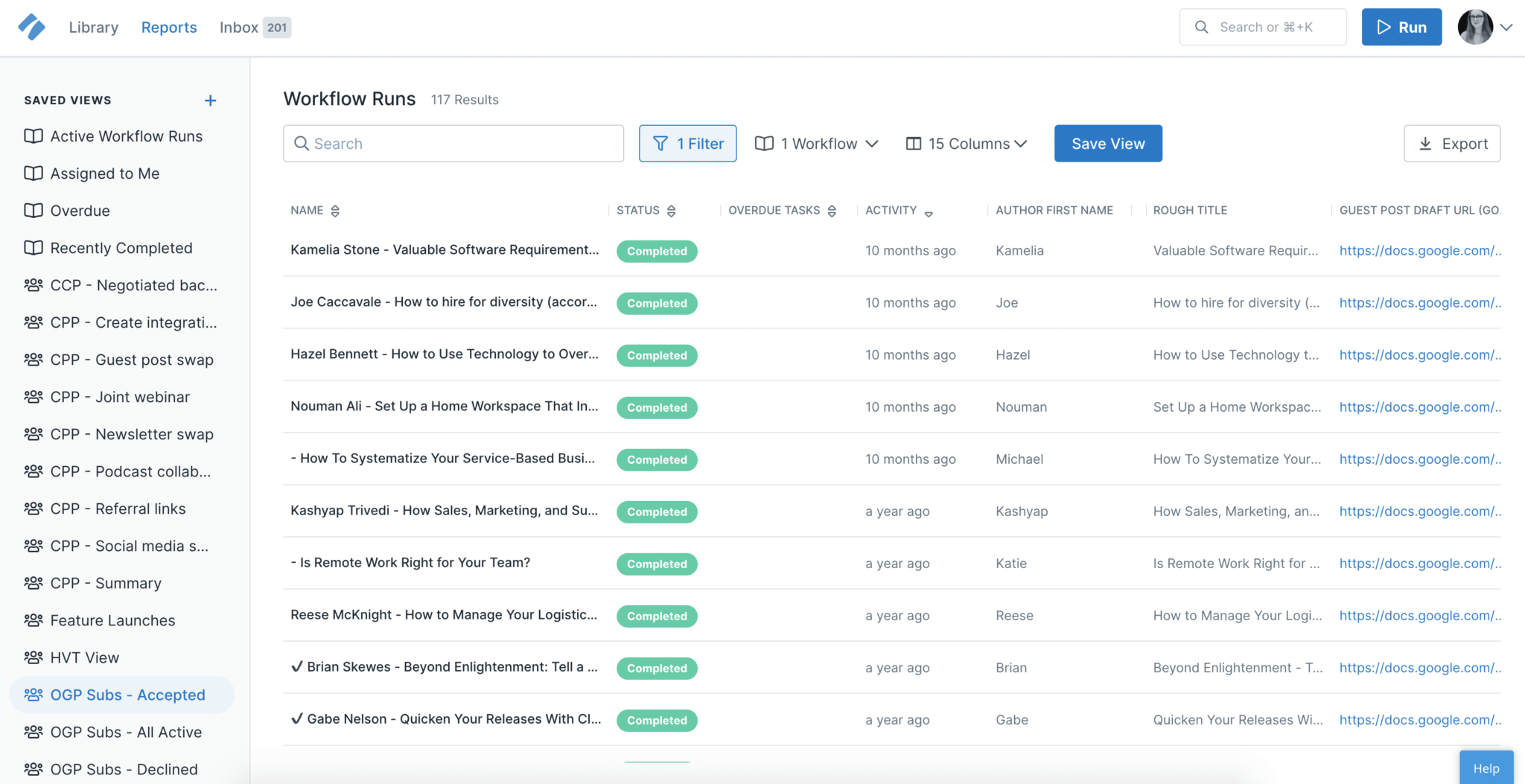Click the Completed status badge on Joe Caccavale's row

(x=656, y=303)
